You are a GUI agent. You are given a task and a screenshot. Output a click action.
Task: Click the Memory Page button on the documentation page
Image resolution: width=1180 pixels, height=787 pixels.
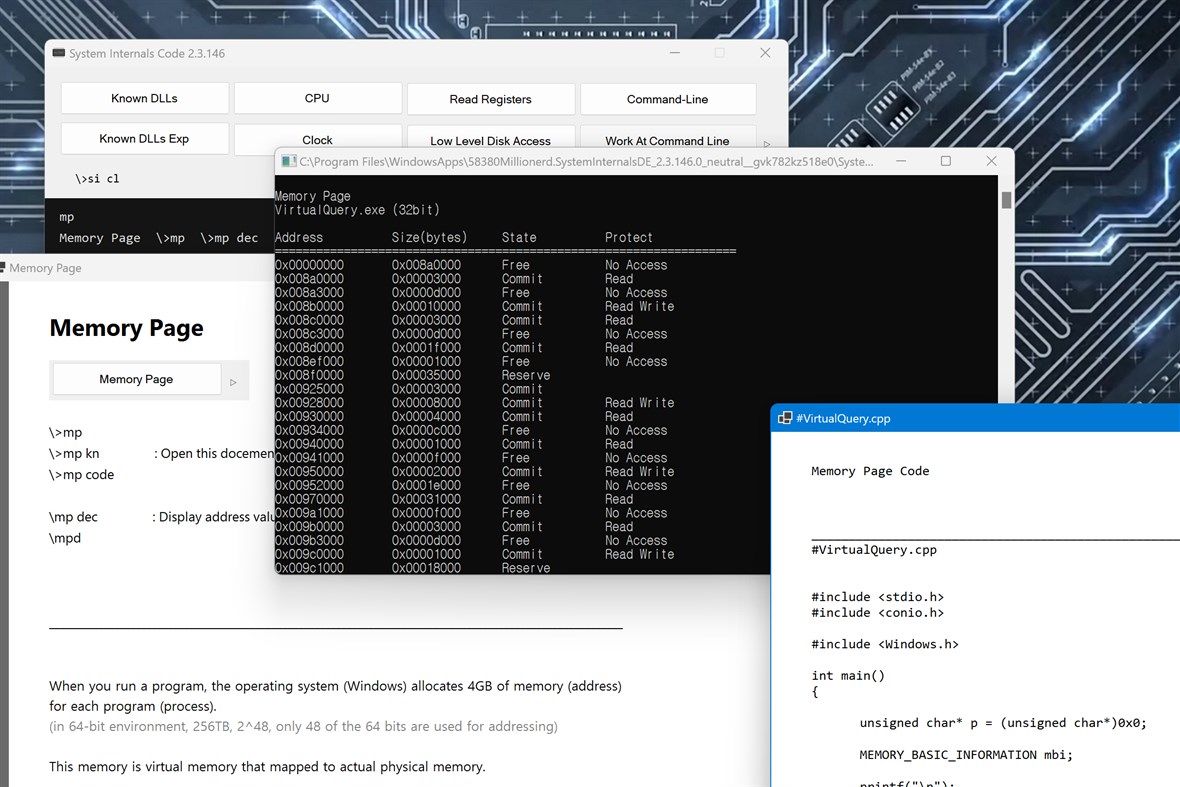(x=135, y=379)
